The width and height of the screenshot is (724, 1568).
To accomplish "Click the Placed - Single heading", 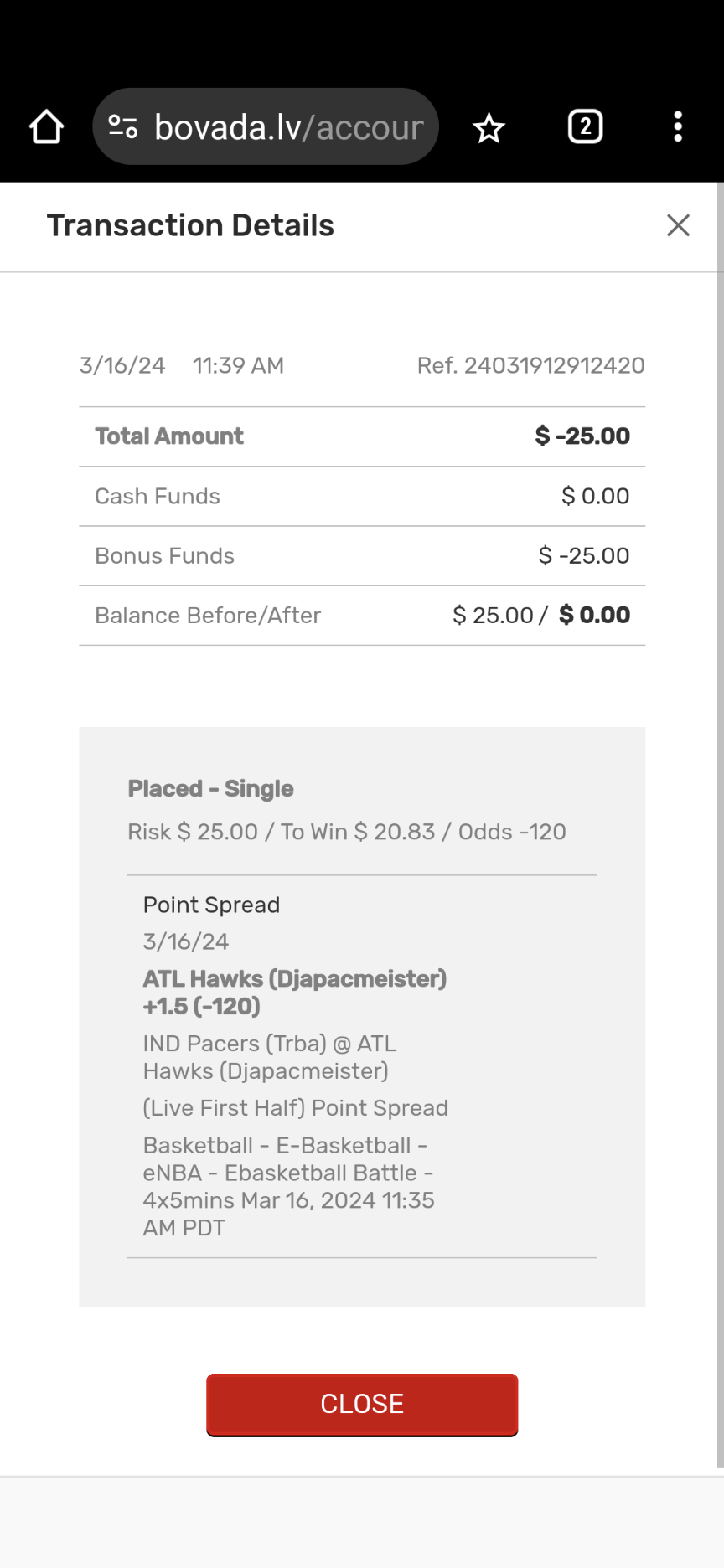I will click(x=210, y=788).
